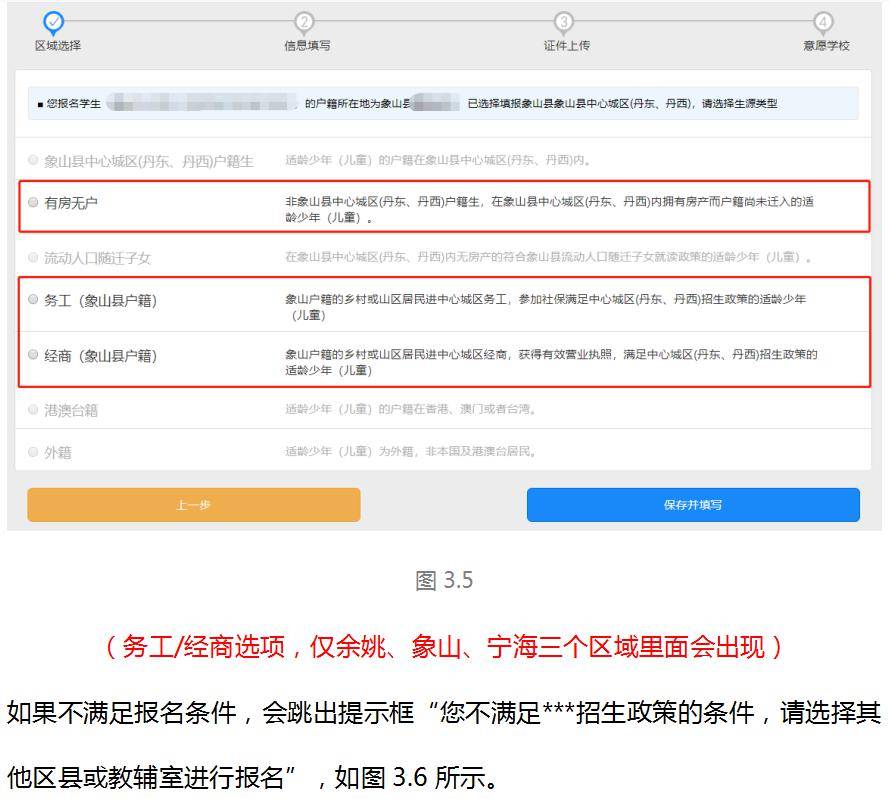The image size is (889, 799).
Task: Click the checkmark icon for 区域选择 step
Action: coord(55,22)
